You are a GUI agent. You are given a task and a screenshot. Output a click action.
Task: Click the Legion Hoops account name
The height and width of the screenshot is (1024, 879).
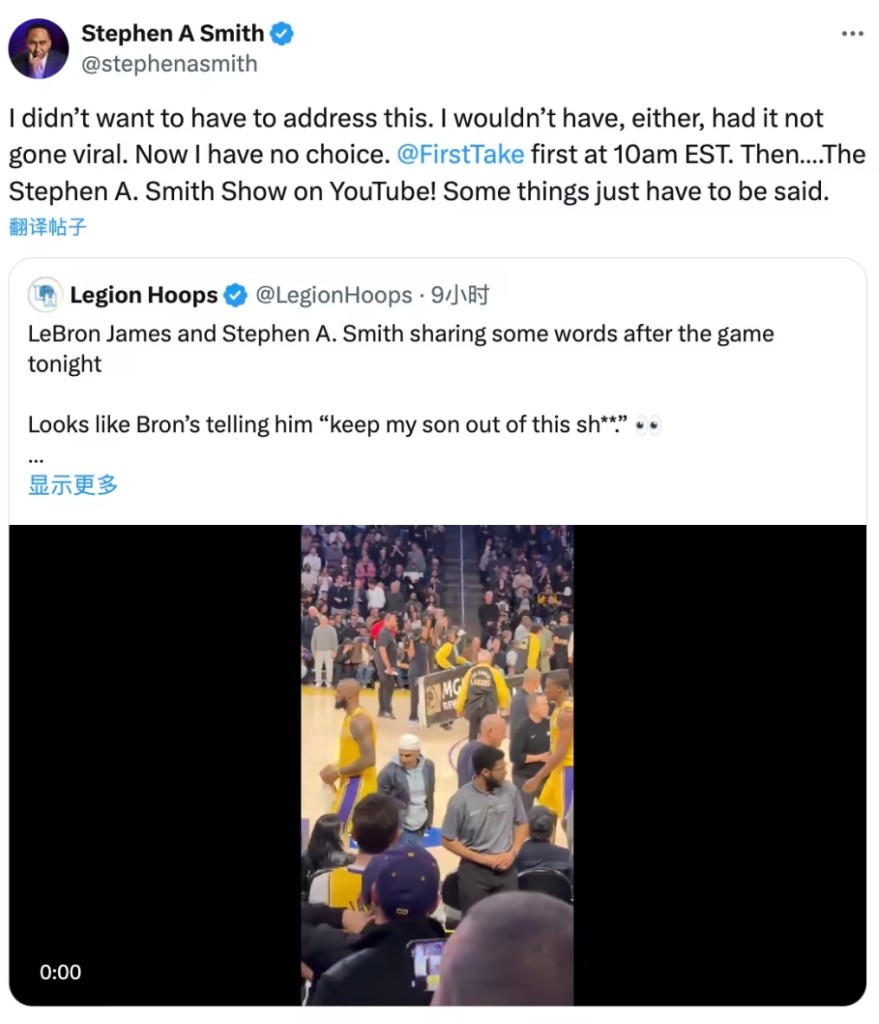tap(143, 295)
